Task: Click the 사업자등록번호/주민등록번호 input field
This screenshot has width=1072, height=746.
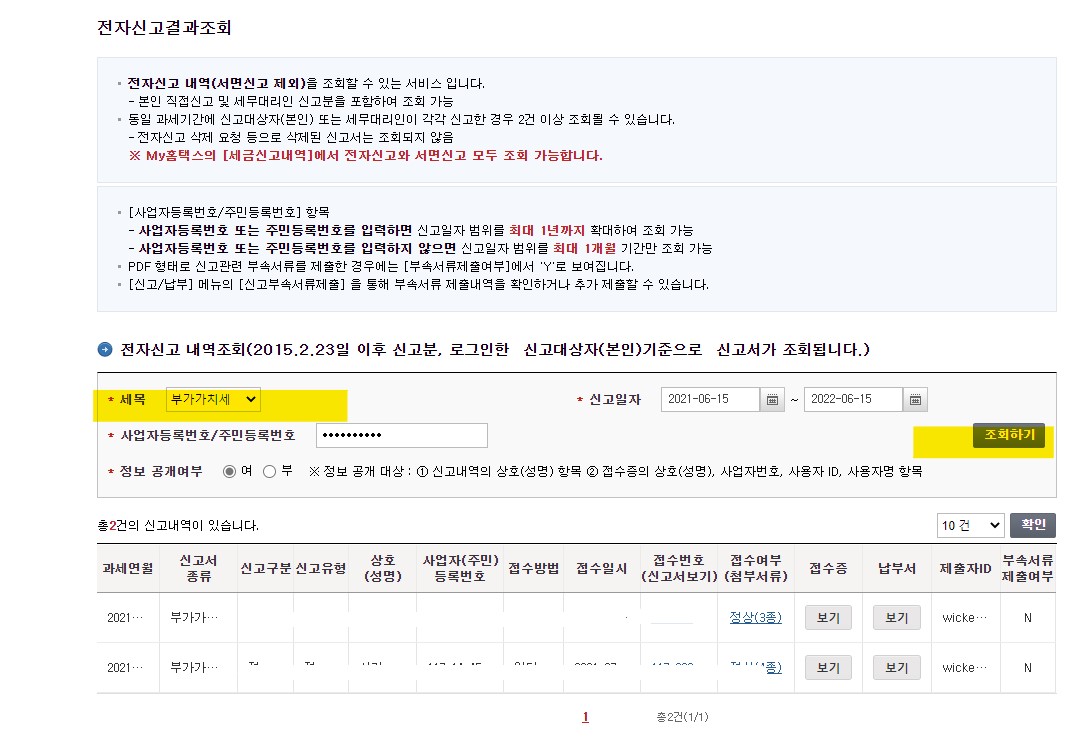Action: tap(402, 435)
